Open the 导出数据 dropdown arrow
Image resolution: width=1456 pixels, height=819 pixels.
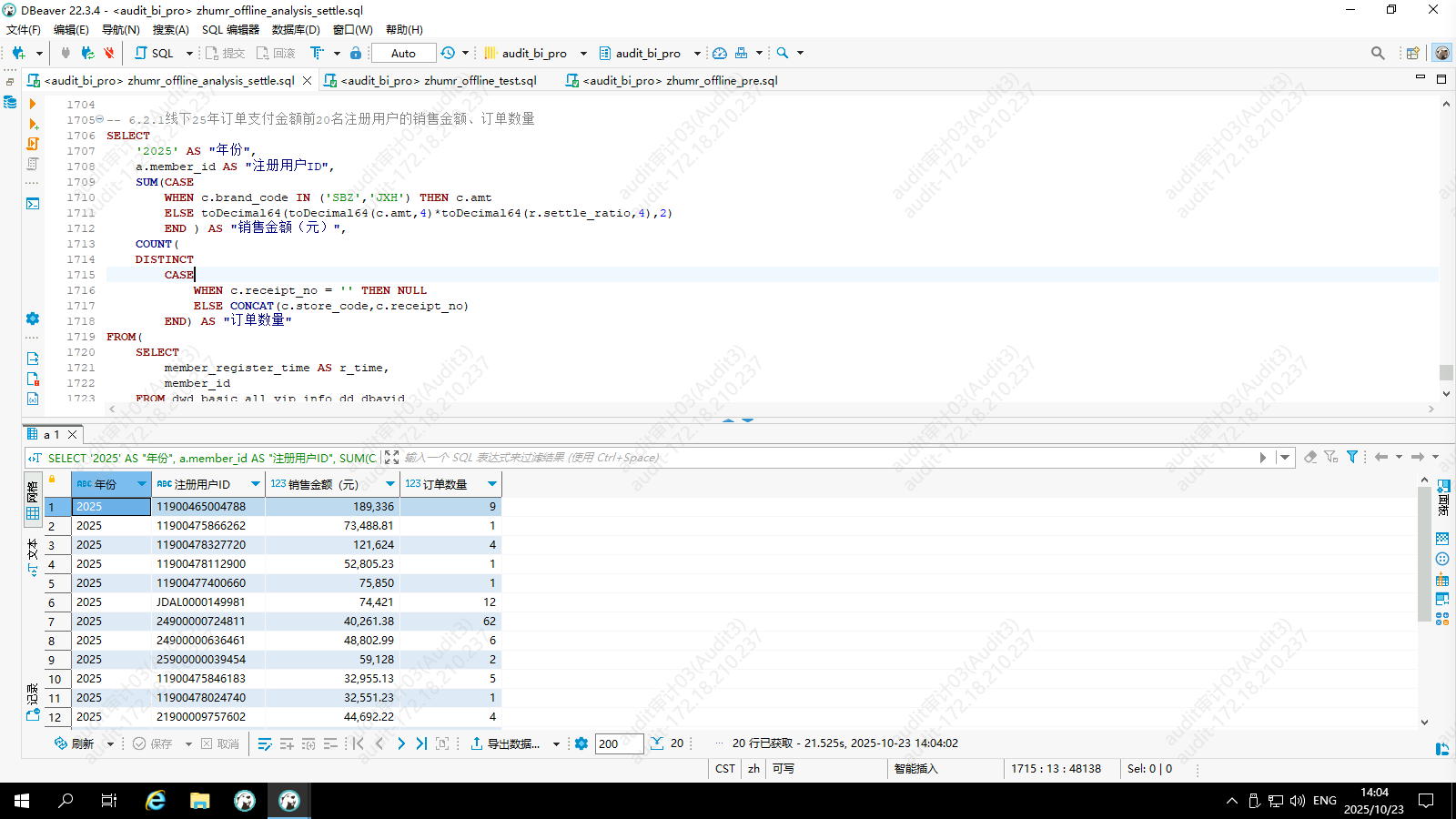(x=556, y=744)
